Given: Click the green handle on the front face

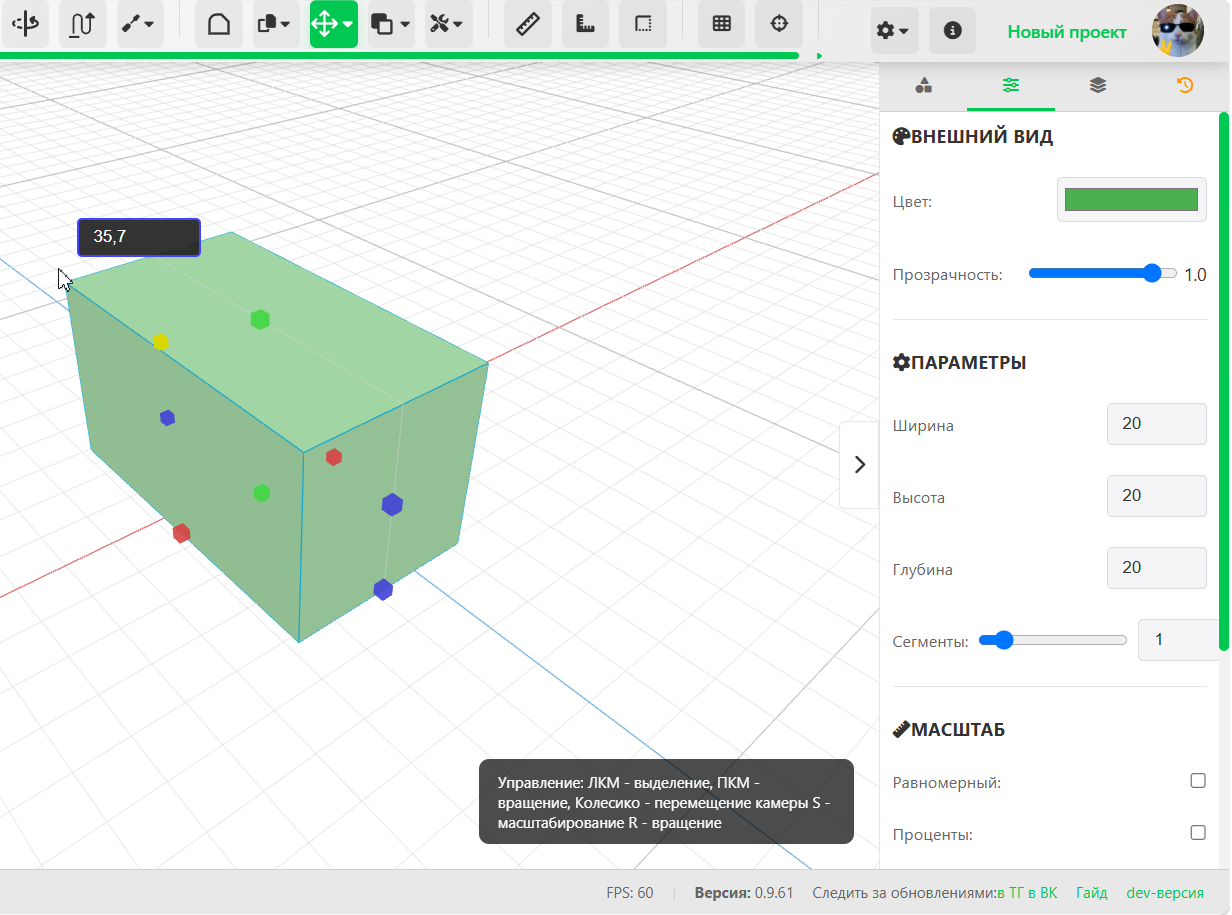Looking at the screenshot, I should click(x=261, y=493).
